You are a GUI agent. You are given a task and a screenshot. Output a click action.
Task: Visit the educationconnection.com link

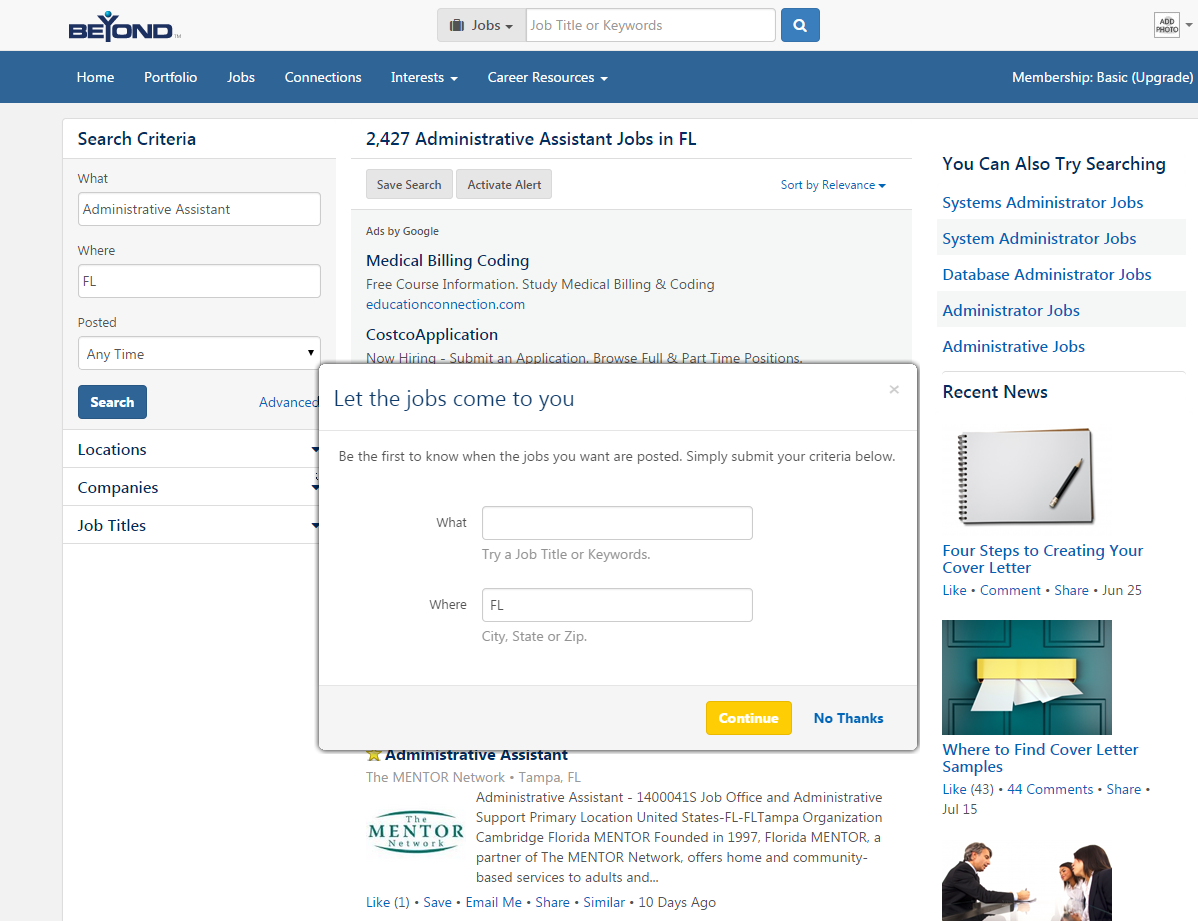445,304
